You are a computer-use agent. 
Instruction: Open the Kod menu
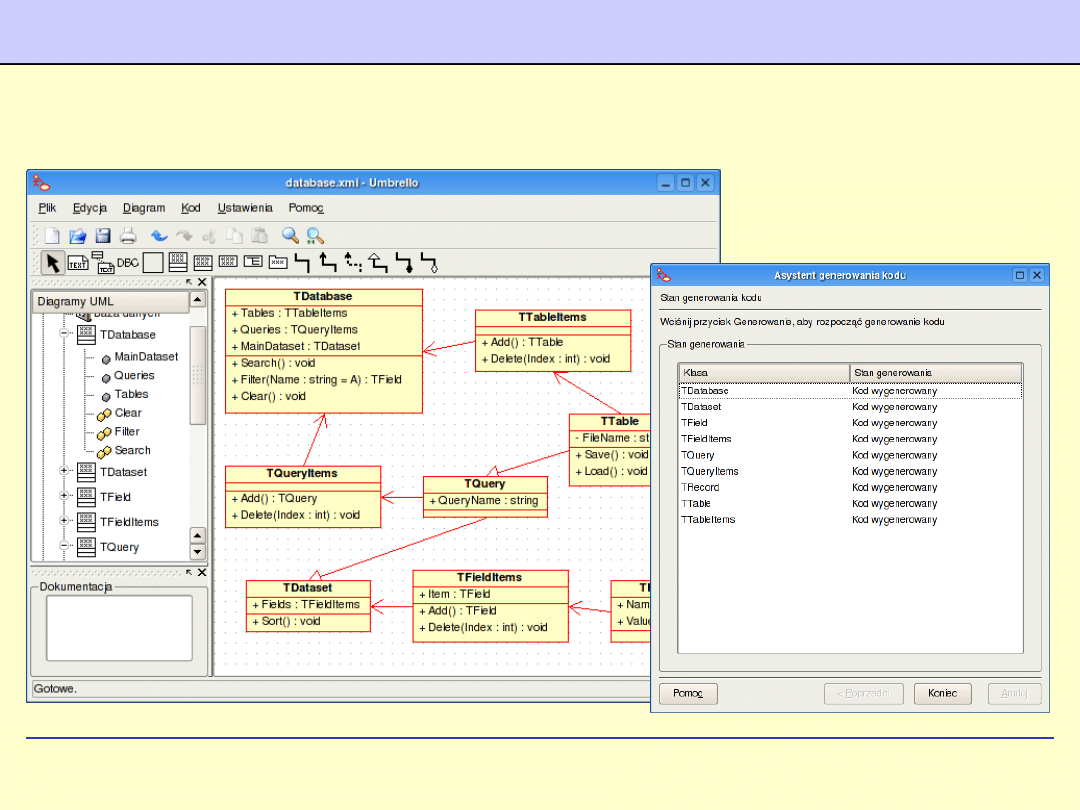(x=190, y=208)
